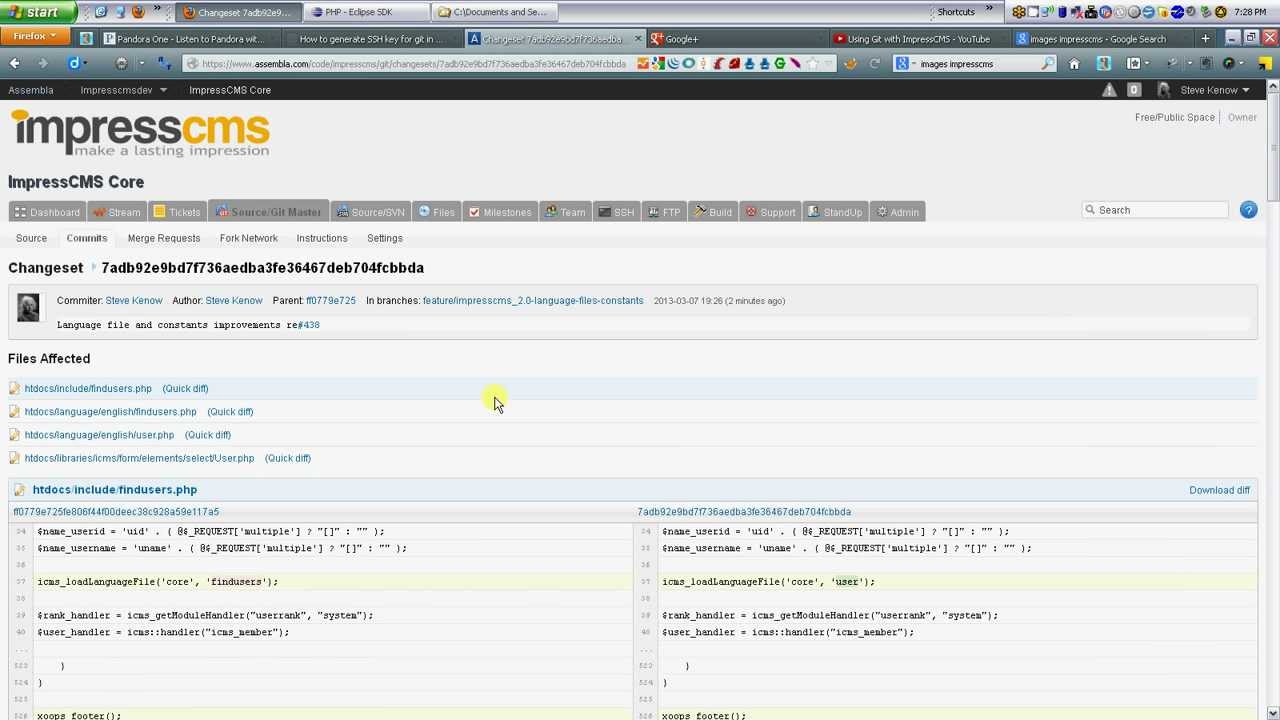The image size is (1280, 720).
Task: Open the repository Settings sub-tab
Action: click(385, 238)
